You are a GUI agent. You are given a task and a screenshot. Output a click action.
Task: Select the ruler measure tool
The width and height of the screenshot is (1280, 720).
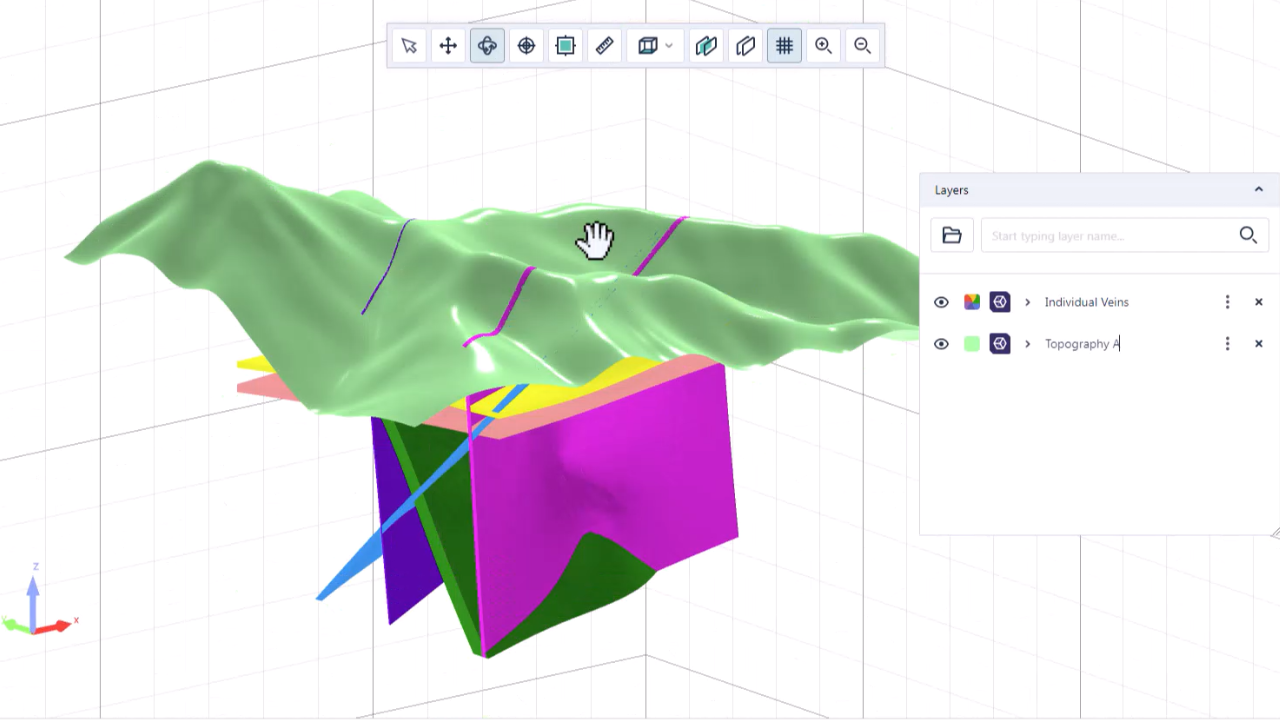pyautogui.click(x=604, y=46)
